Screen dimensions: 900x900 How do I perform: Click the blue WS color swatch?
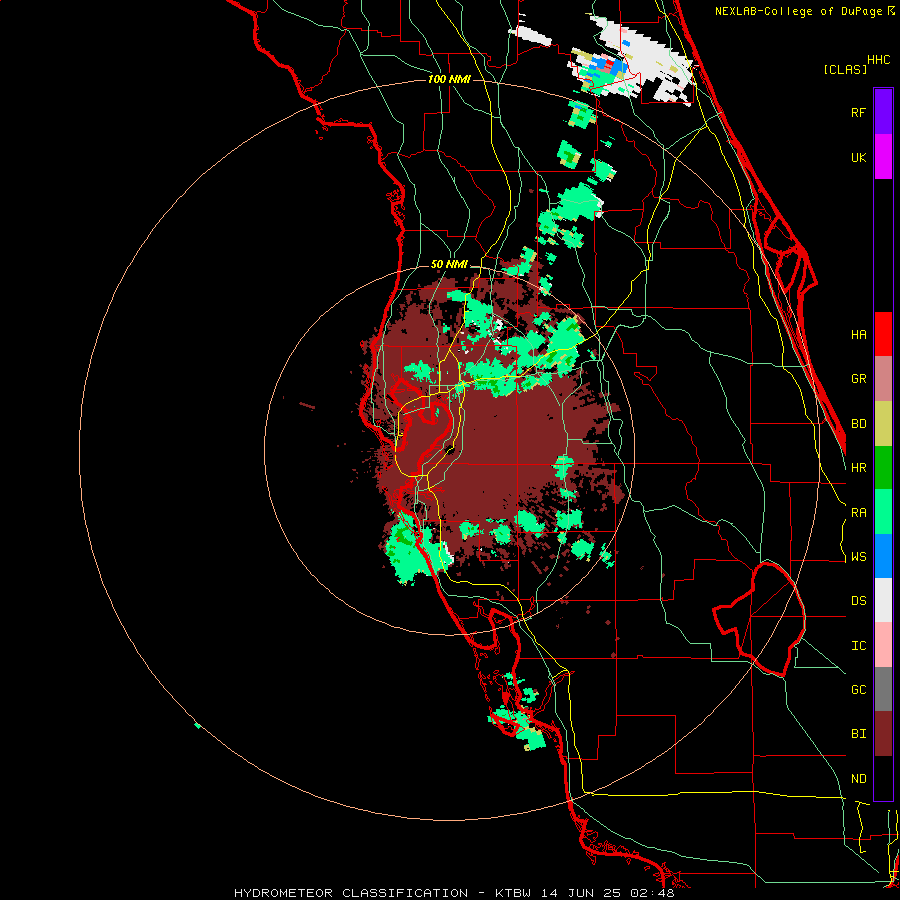click(x=883, y=556)
